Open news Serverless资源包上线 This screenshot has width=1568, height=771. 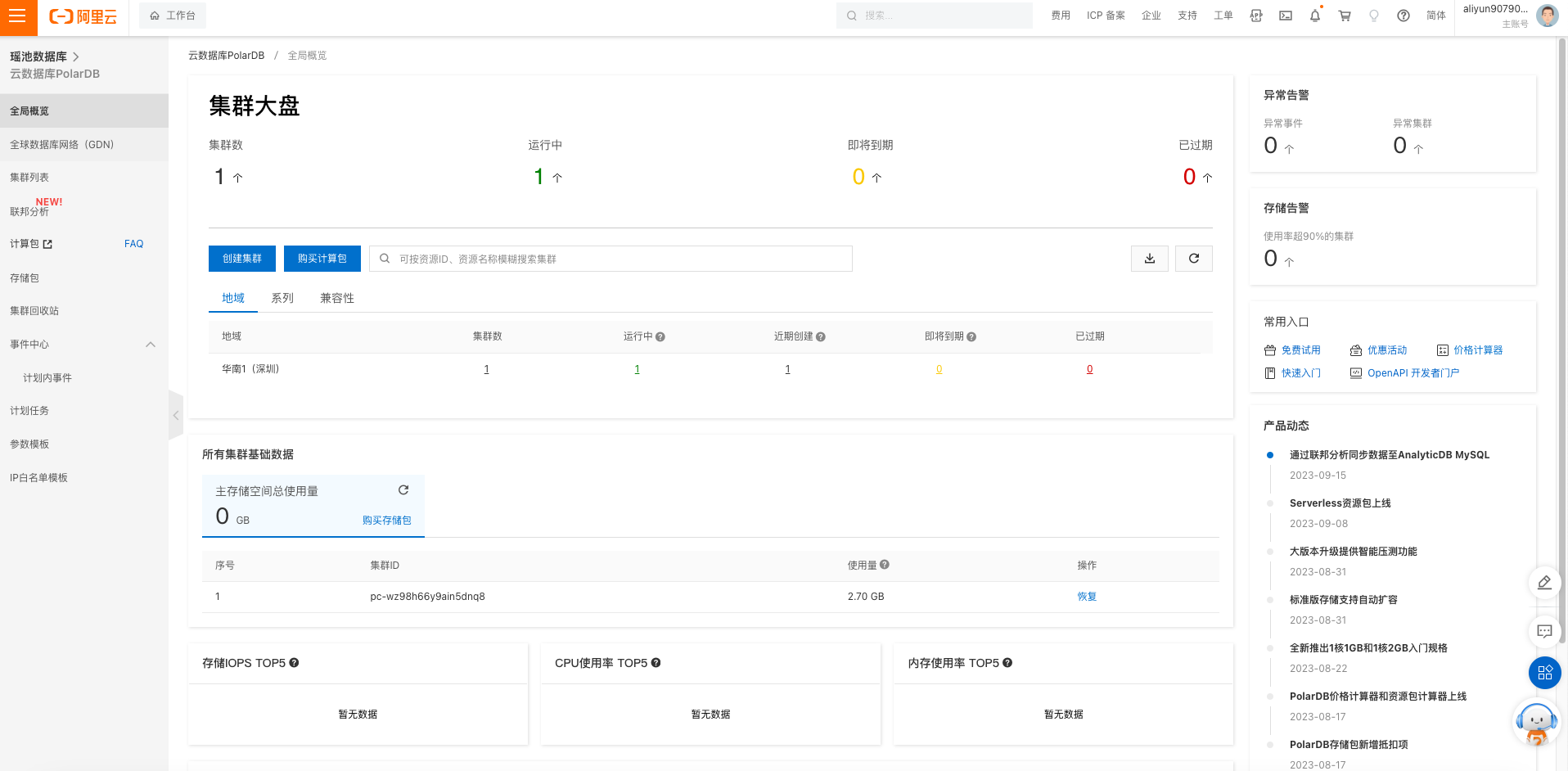pos(1340,503)
